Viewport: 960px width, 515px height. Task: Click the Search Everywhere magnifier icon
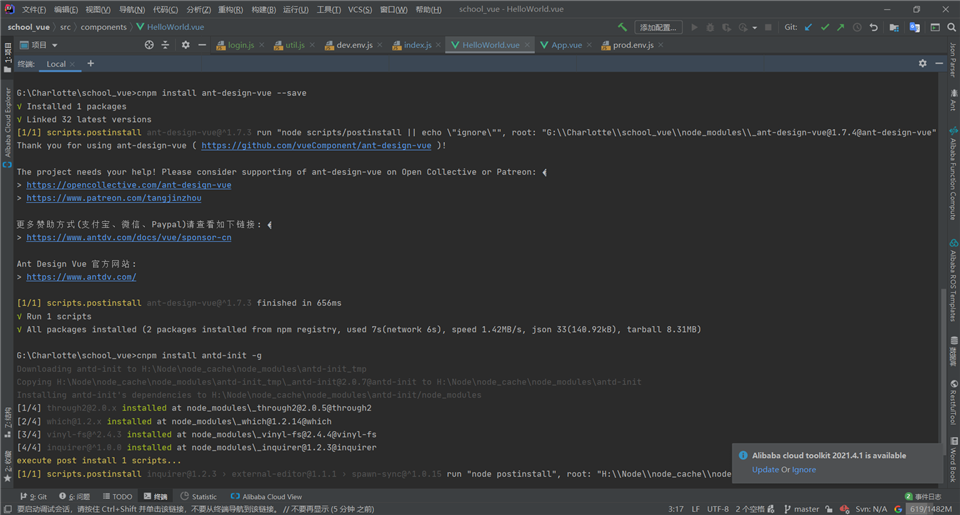[951, 27]
